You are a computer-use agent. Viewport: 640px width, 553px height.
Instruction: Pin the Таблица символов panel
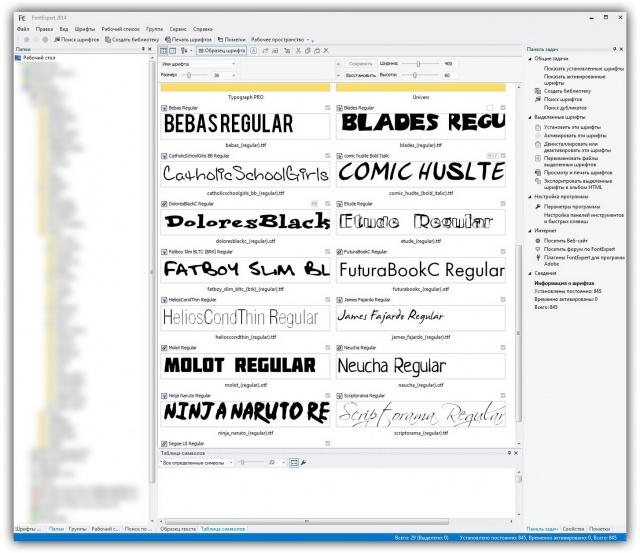(x=509, y=453)
